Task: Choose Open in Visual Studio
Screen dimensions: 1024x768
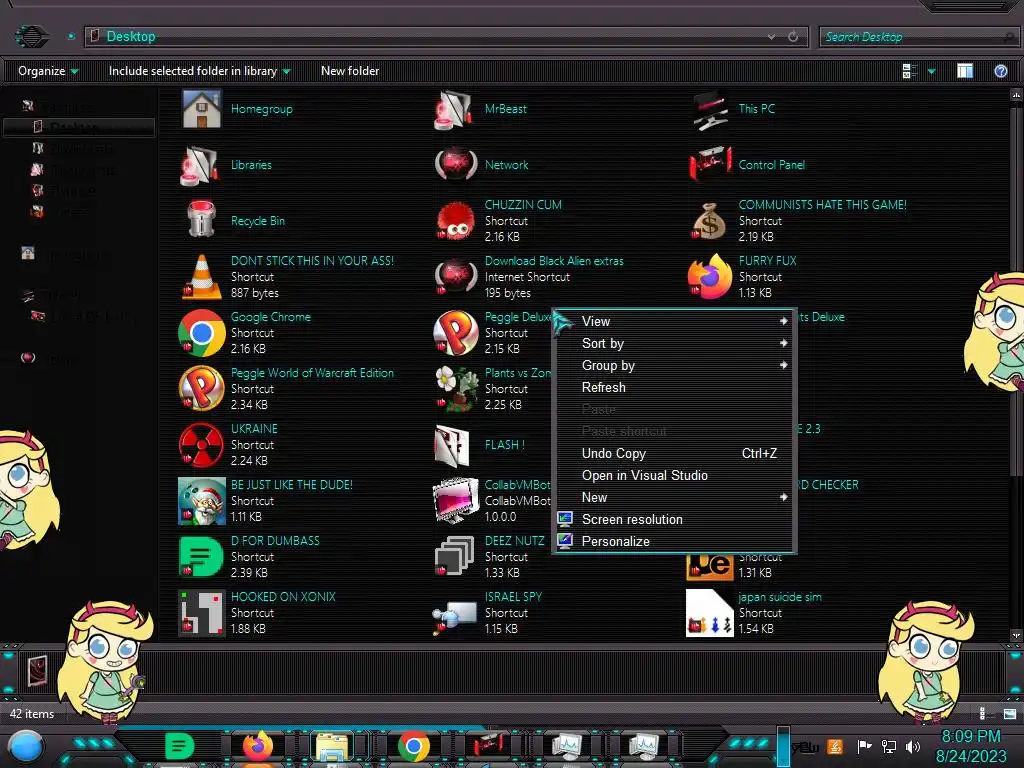Action: point(675,476)
